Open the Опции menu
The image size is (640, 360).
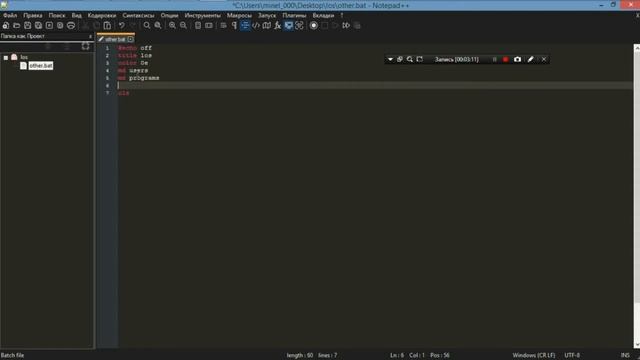point(169,16)
